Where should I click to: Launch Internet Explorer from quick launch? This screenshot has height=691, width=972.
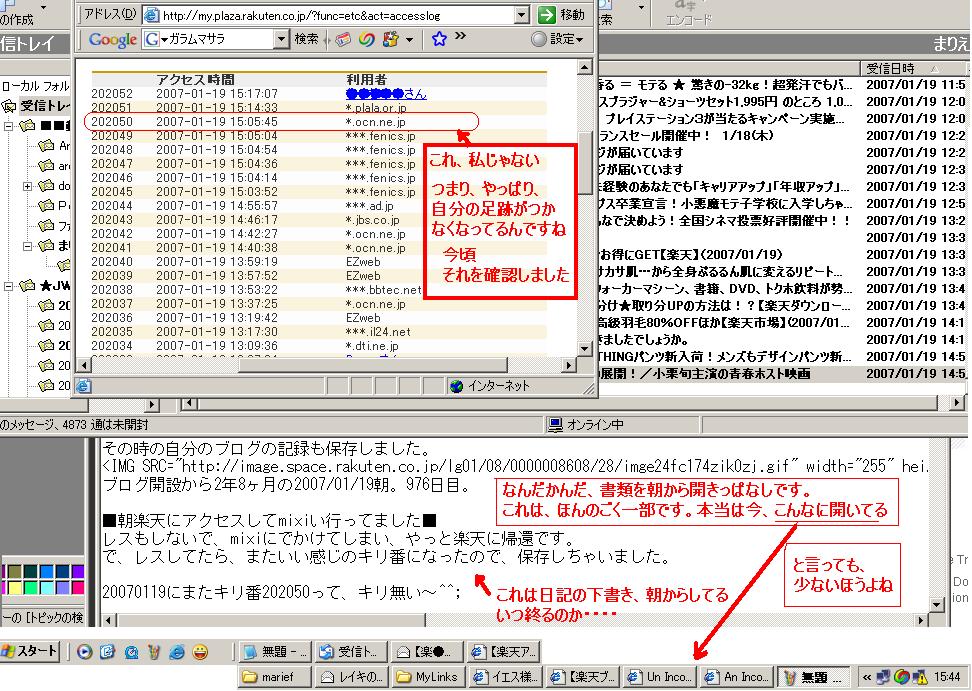coord(177,652)
